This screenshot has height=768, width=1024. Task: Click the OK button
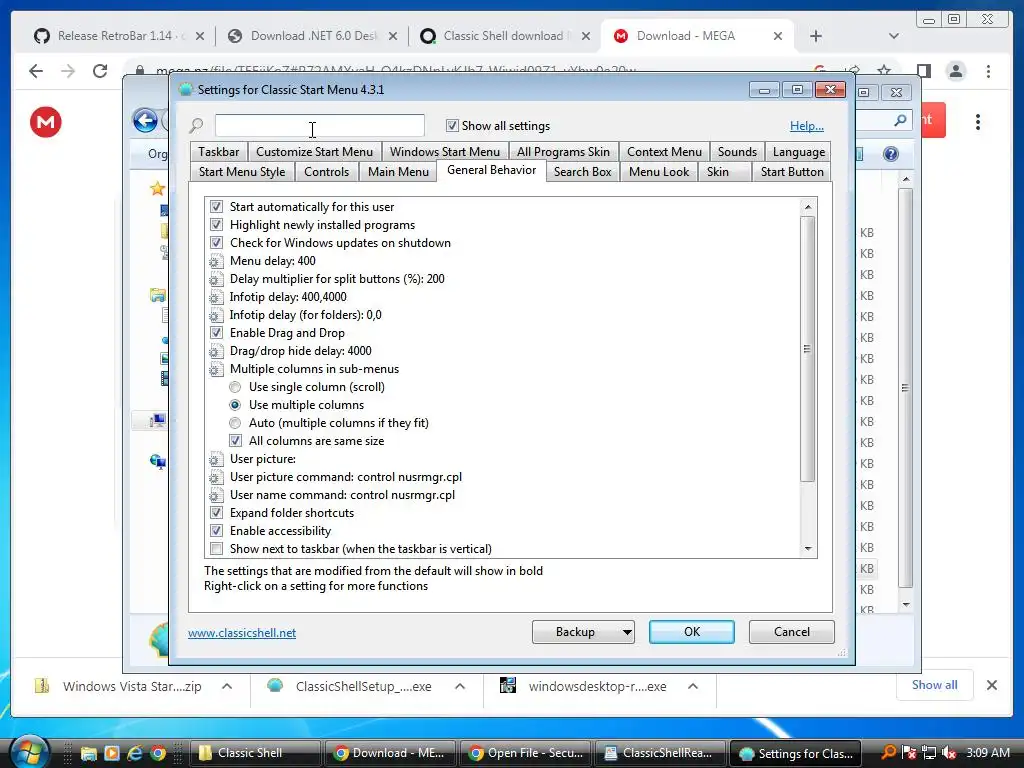[692, 632]
